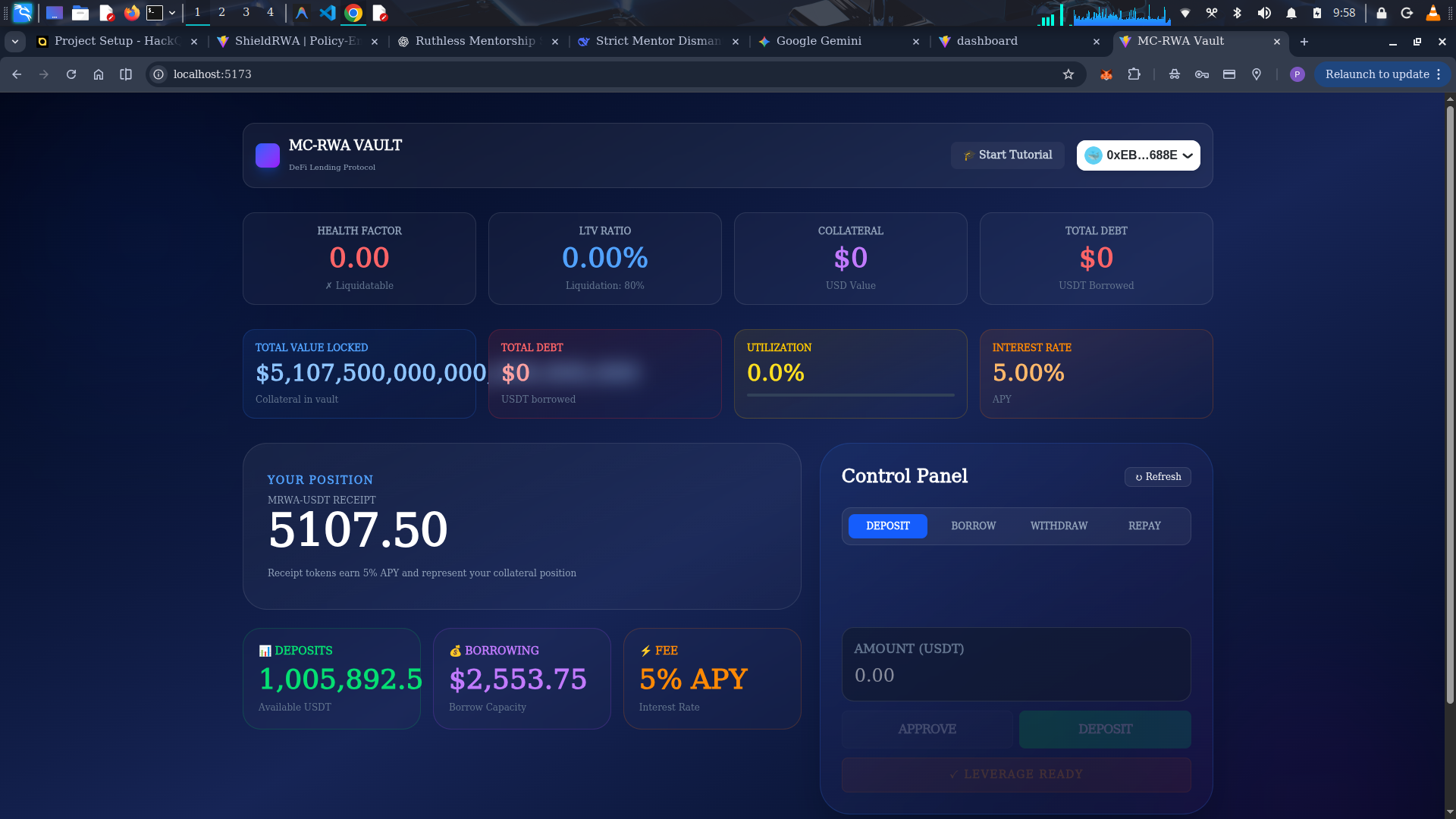Open VS Code from the top panel
1456x819 pixels.
click(328, 12)
